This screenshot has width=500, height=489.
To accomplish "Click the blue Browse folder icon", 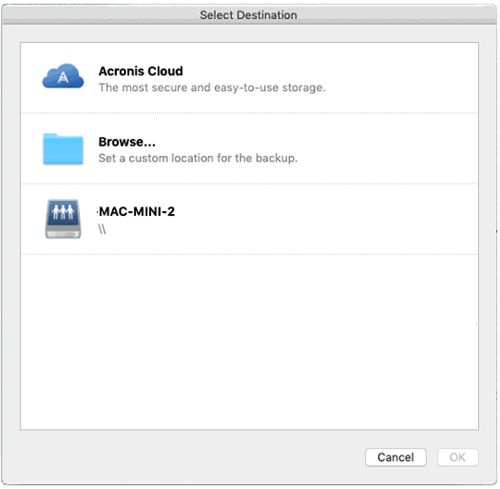I will pyautogui.click(x=63, y=149).
